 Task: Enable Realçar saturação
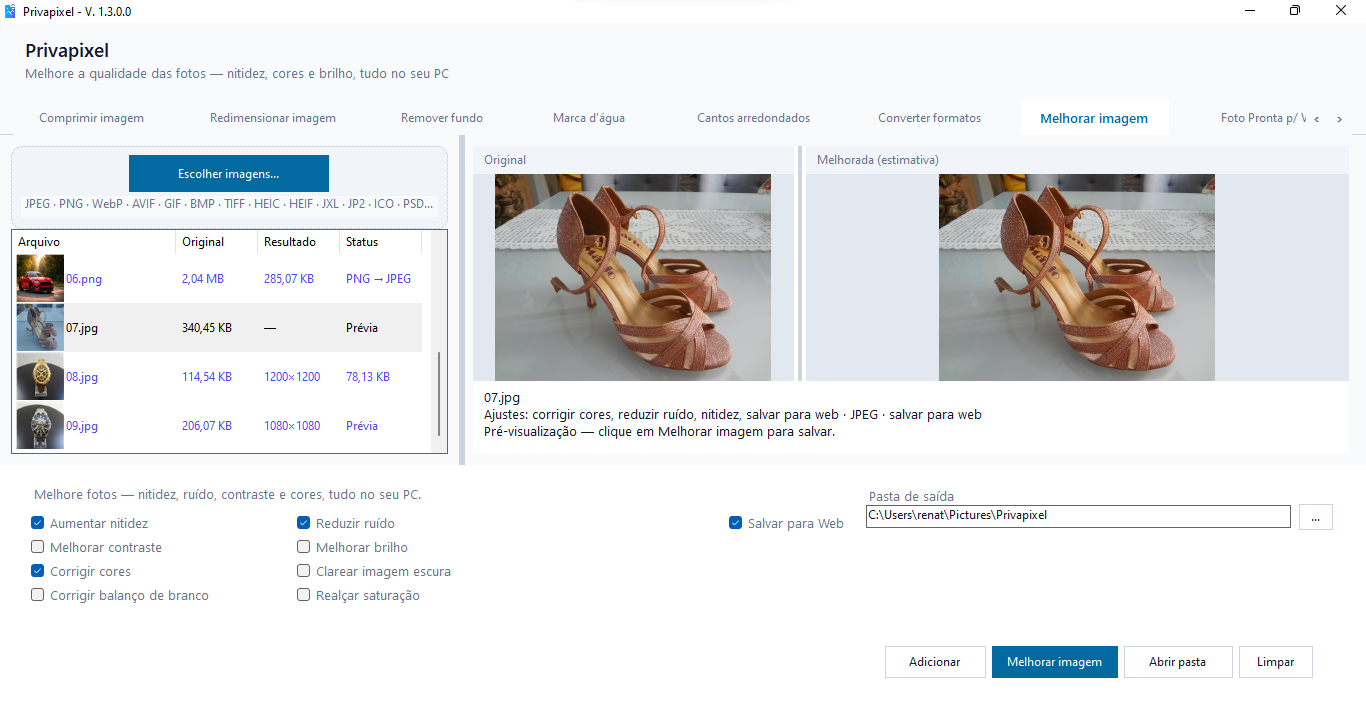[x=304, y=595]
